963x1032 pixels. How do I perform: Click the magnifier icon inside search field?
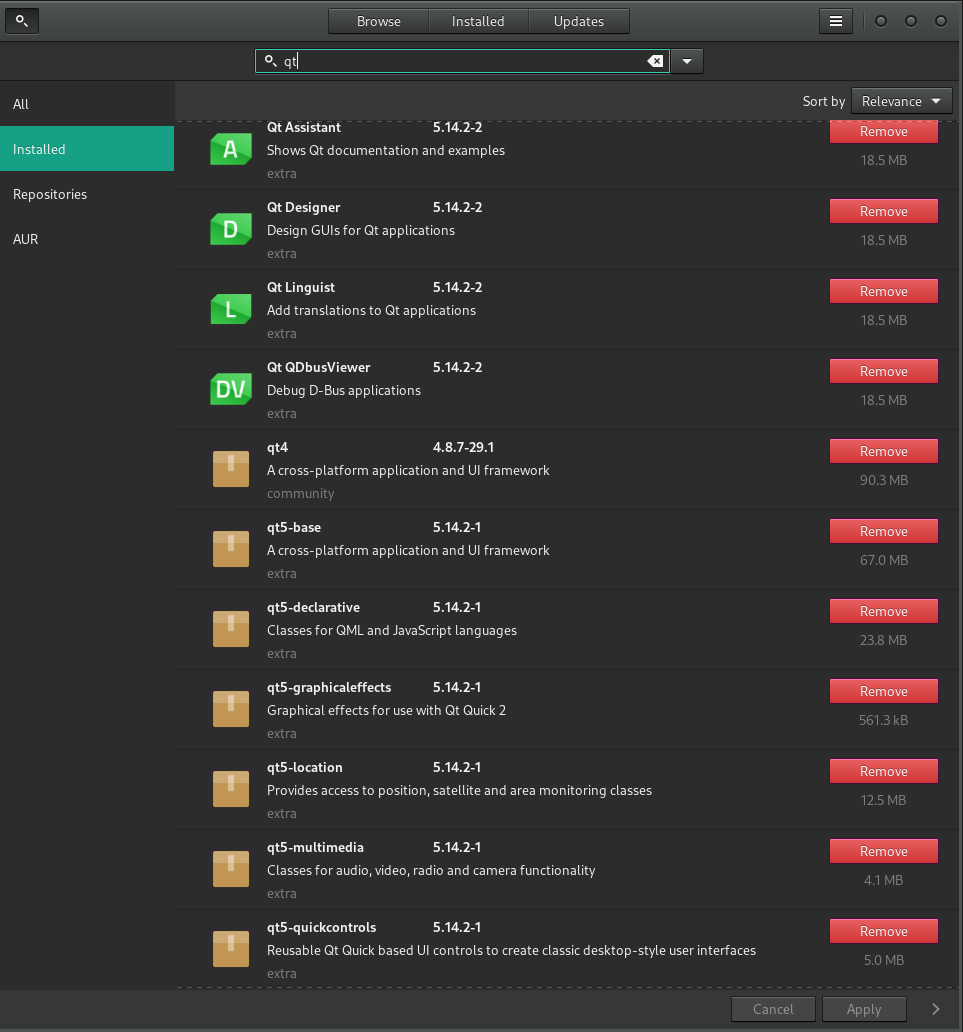click(x=271, y=61)
